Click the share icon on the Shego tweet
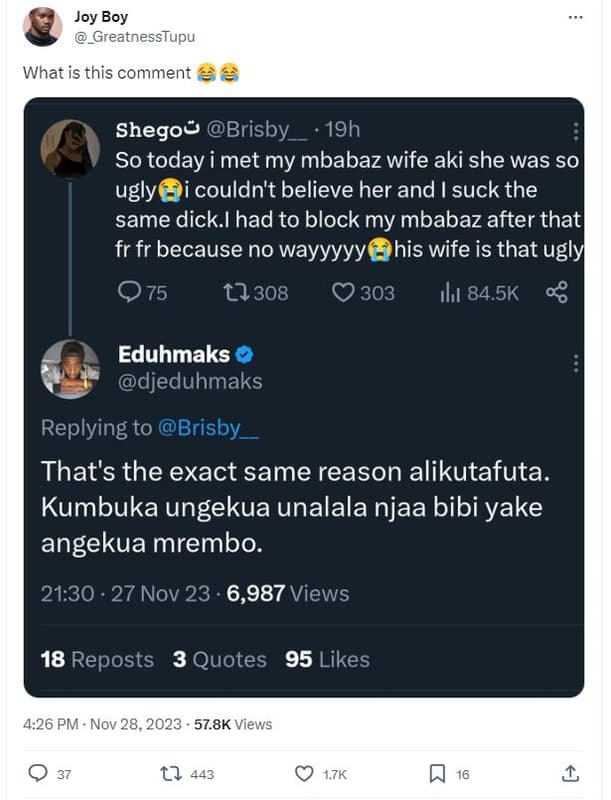The image size is (611, 800). click(557, 292)
